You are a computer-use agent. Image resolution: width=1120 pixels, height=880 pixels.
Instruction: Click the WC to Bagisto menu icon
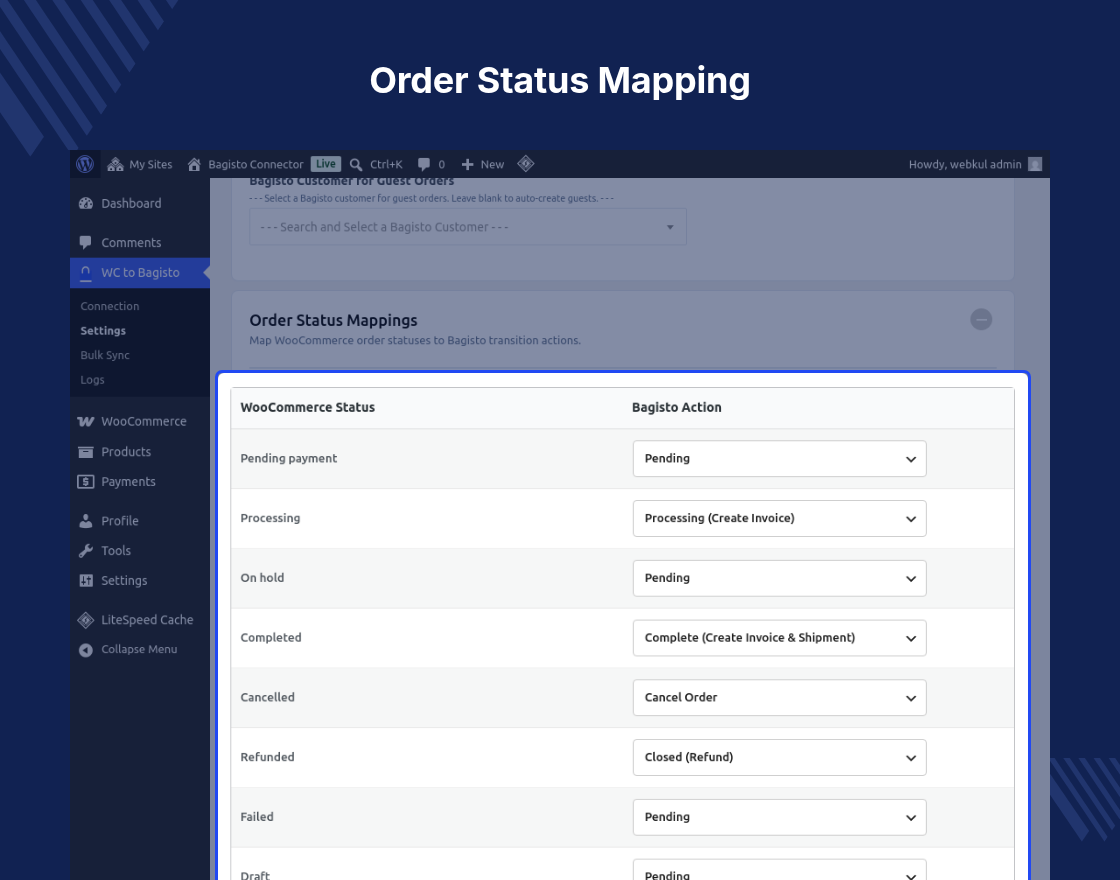click(86, 273)
